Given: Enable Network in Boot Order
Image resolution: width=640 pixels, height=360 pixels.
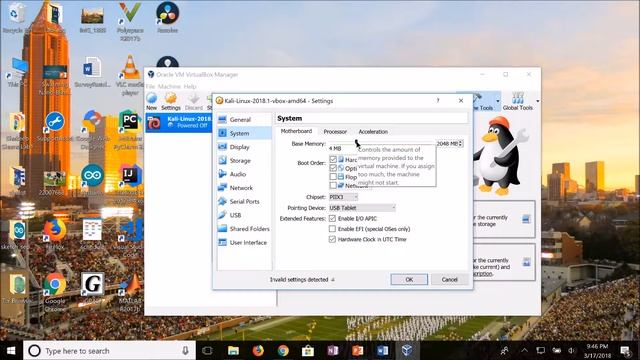Looking at the screenshot, I should [x=333, y=185].
